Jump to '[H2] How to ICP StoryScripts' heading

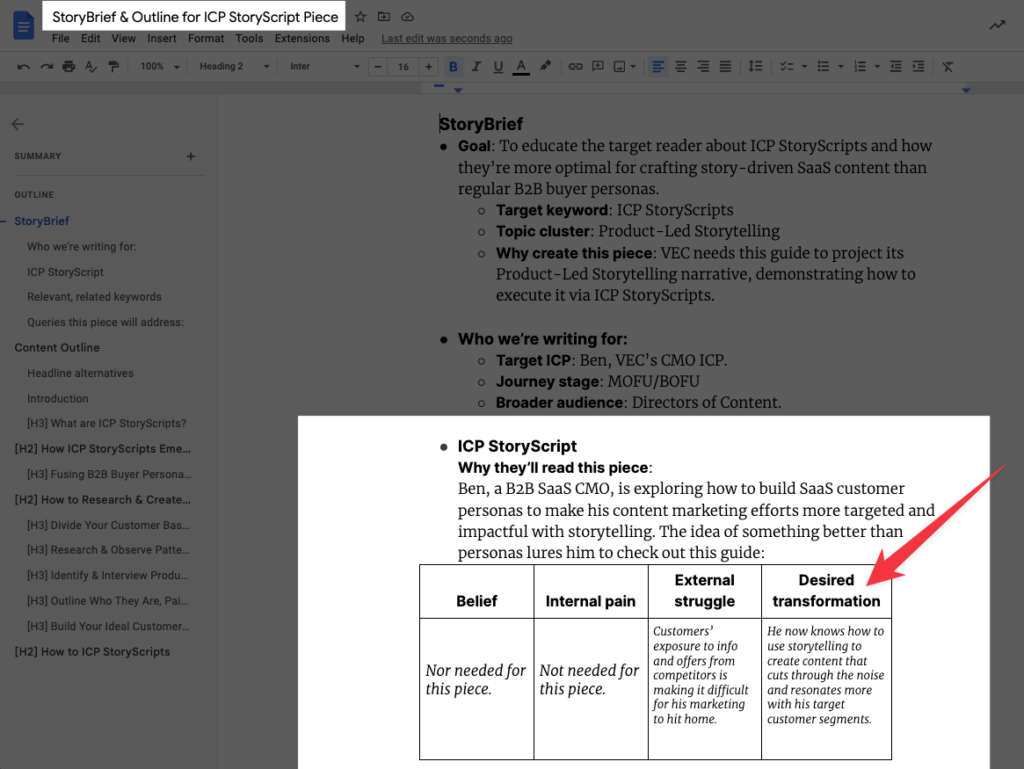point(92,651)
